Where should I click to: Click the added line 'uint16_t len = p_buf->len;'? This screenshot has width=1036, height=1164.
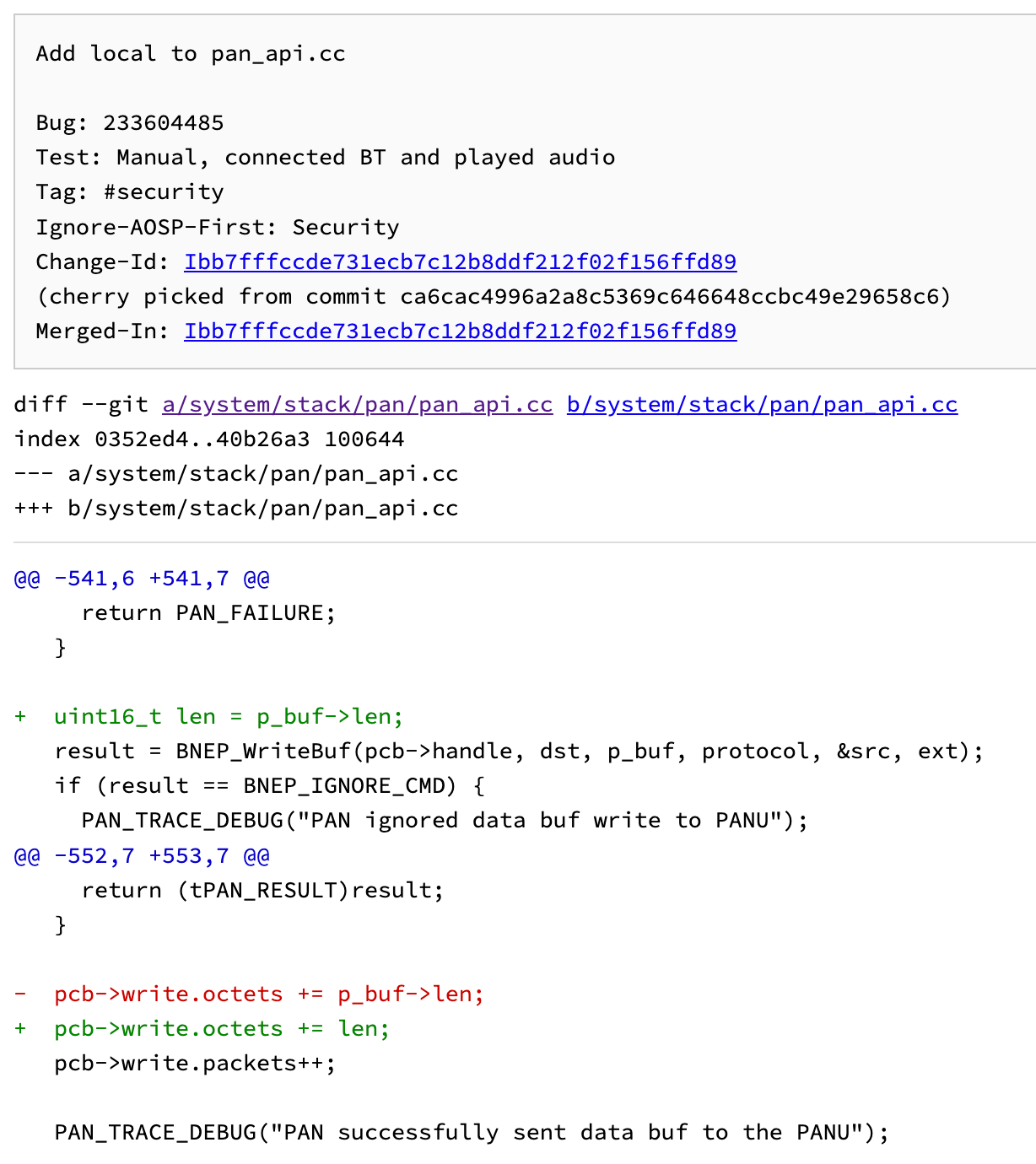pos(229,717)
